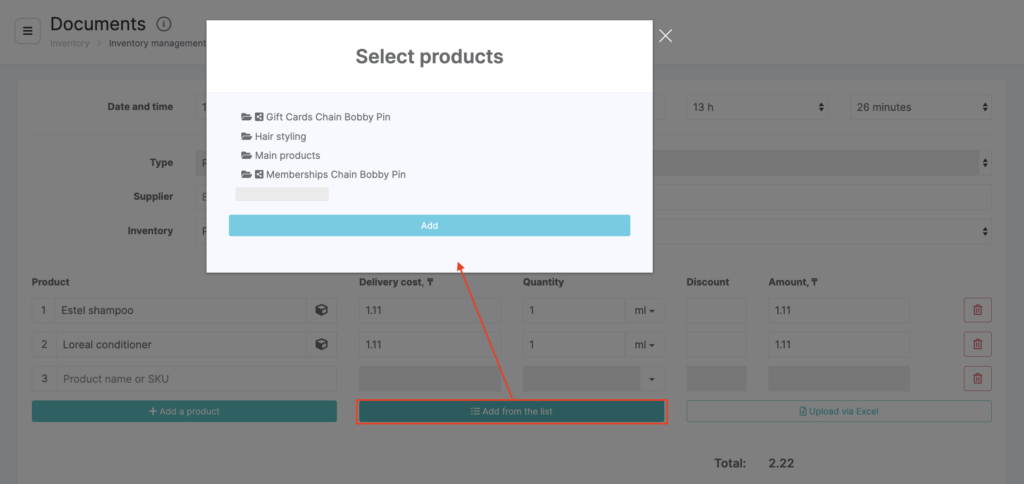Open the ml unit dropdown for Estel shampoo
The image size is (1024, 484).
tap(645, 311)
